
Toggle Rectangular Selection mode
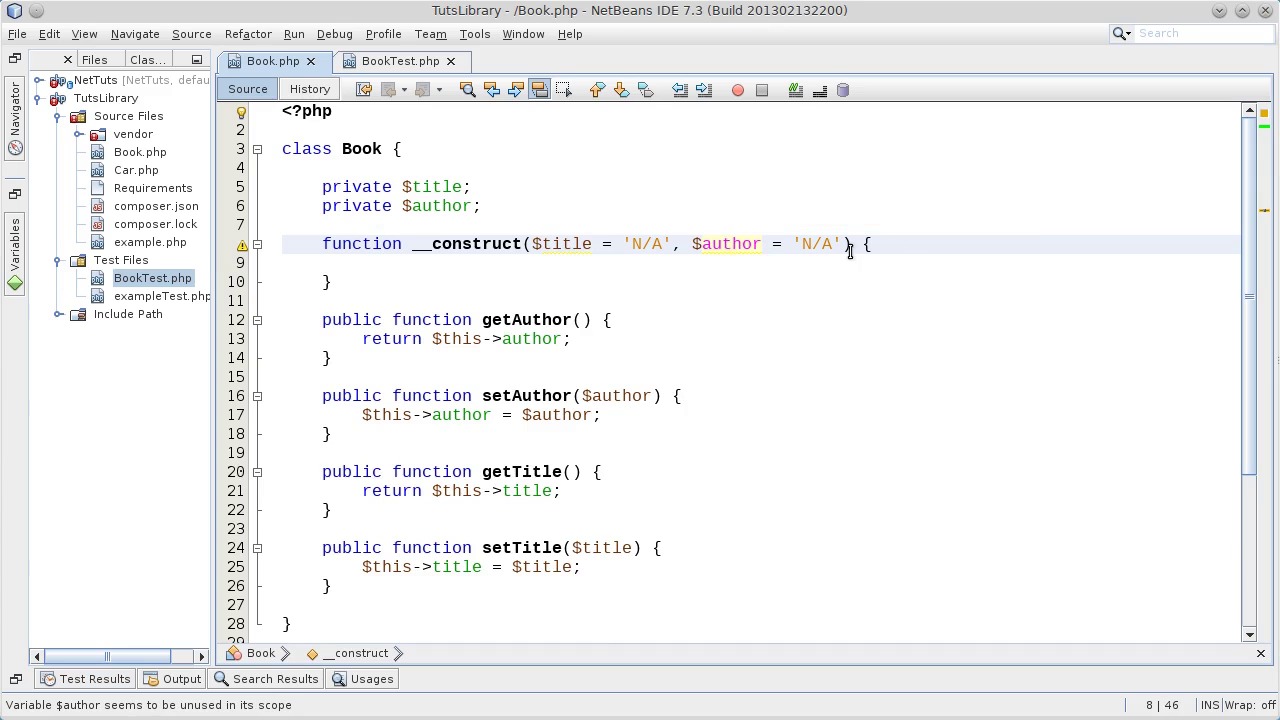[x=563, y=90]
